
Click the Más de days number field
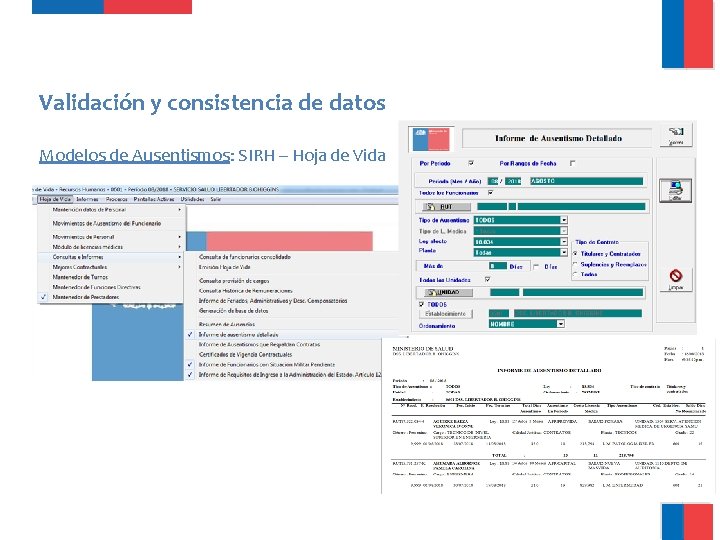click(497, 266)
